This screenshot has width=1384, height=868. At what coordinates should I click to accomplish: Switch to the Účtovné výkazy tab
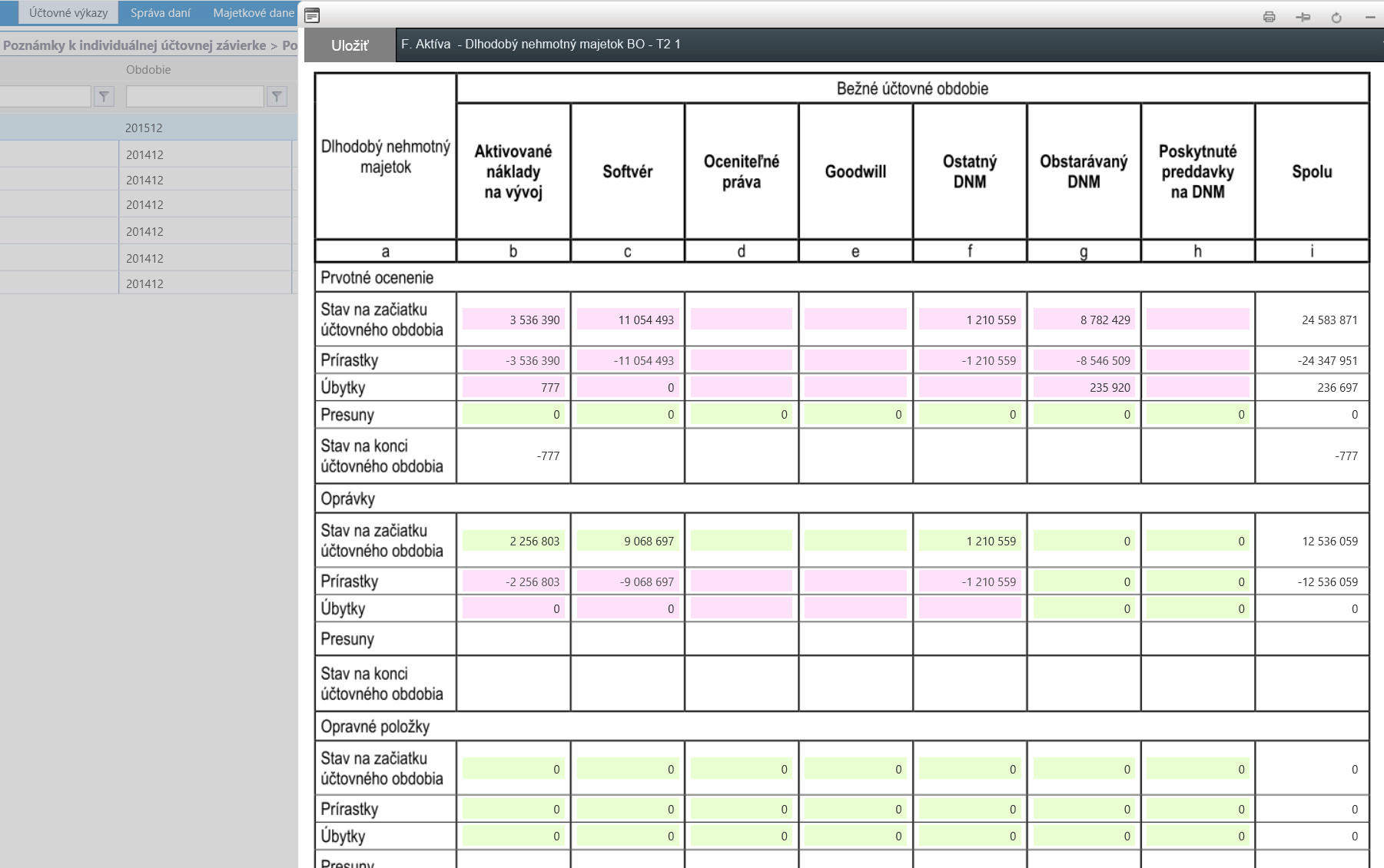tap(68, 13)
